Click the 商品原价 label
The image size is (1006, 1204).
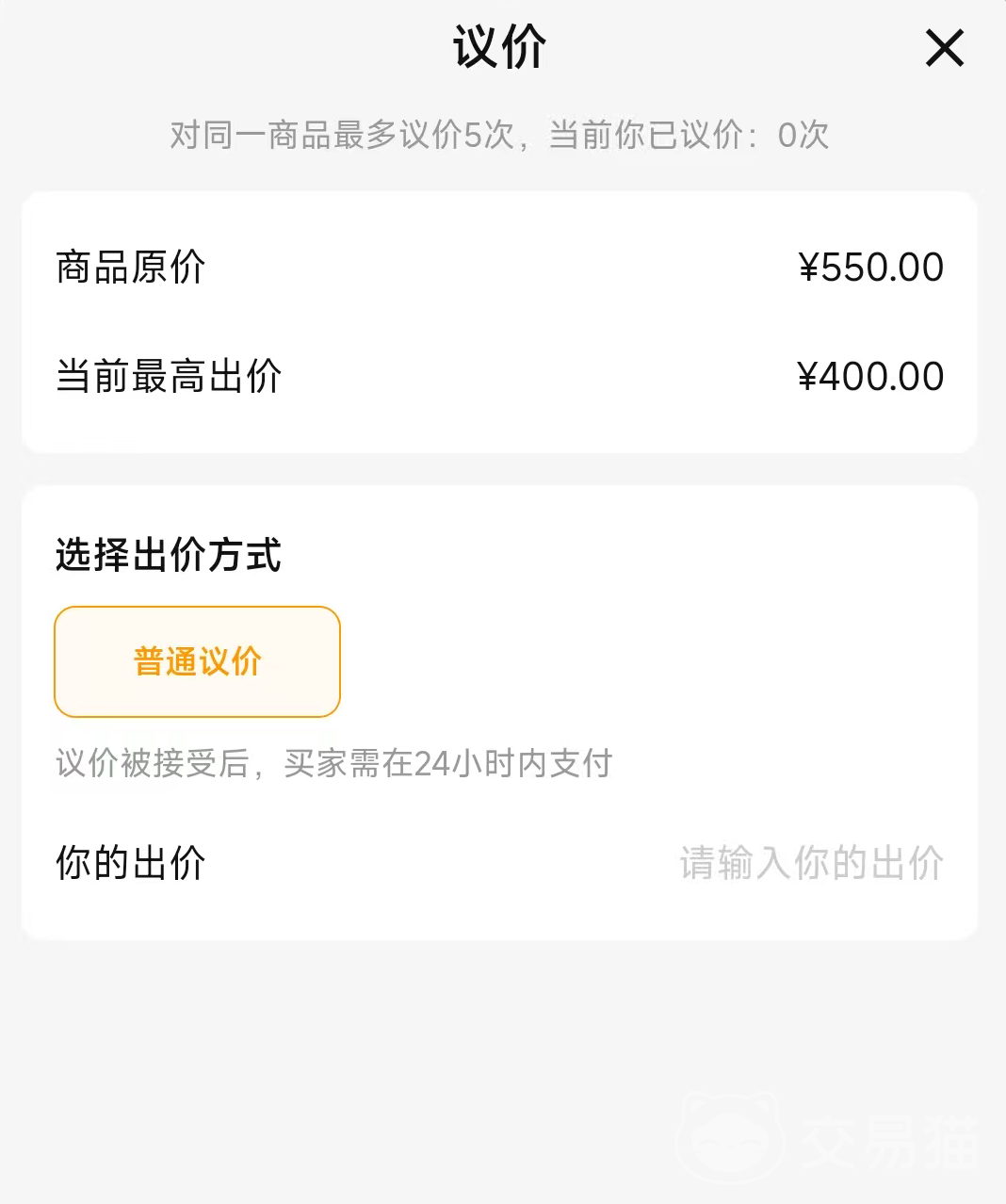[x=130, y=268]
